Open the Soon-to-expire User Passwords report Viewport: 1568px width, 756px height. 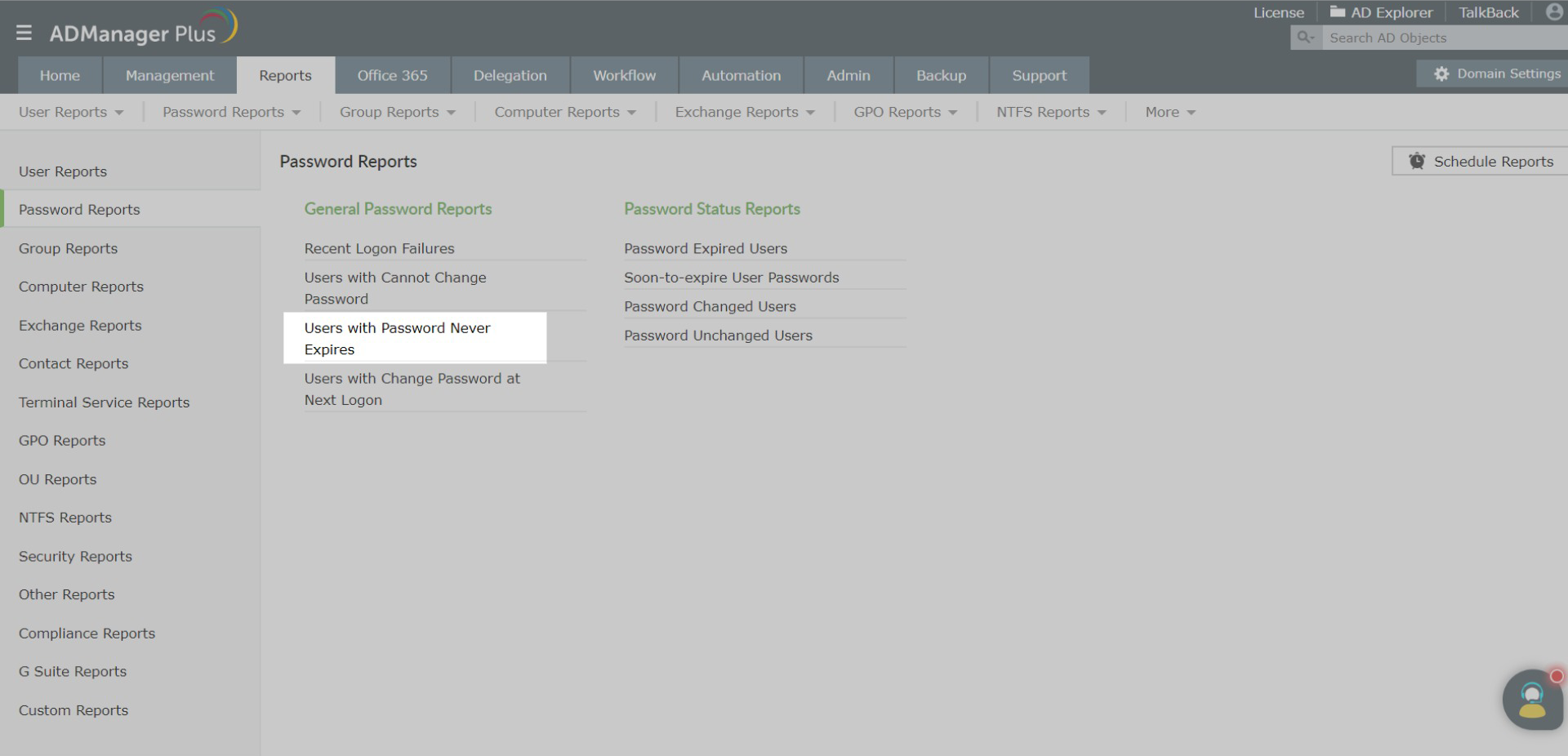click(x=732, y=278)
